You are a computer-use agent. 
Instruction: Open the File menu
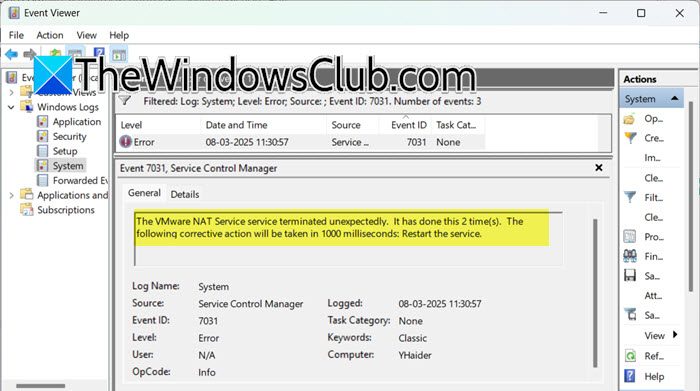16,35
